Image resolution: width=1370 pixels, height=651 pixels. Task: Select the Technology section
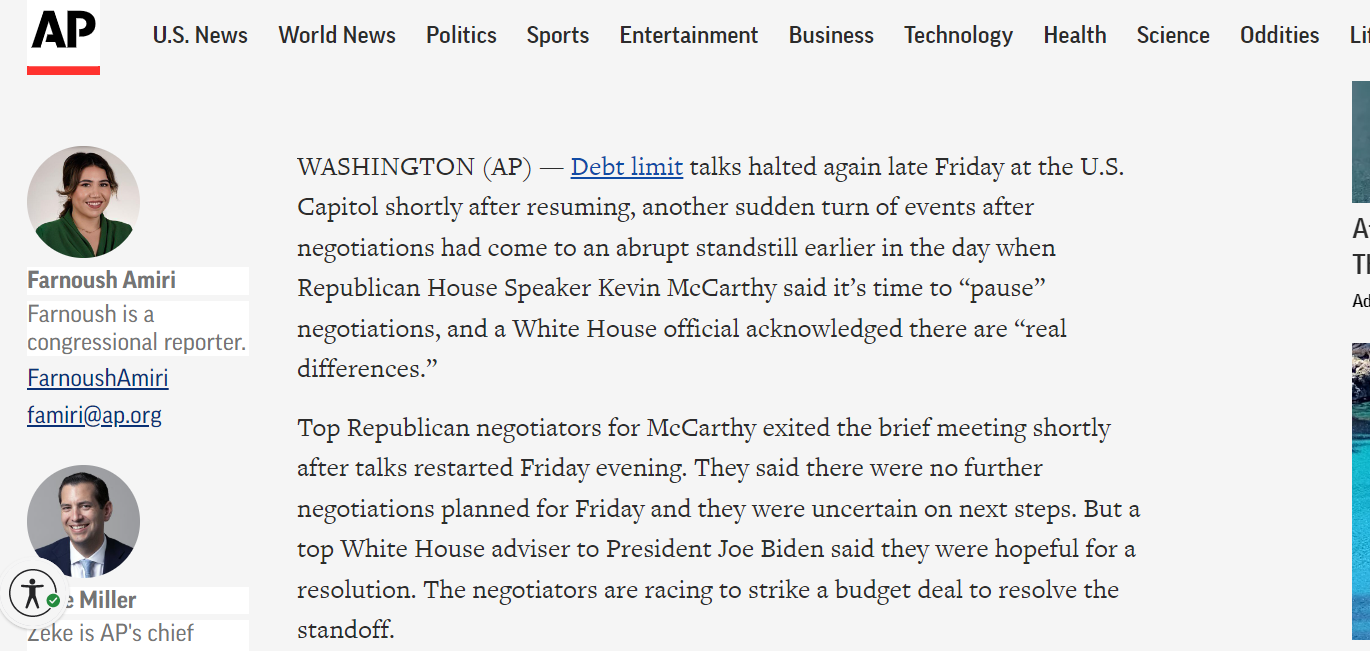click(958, 35)
